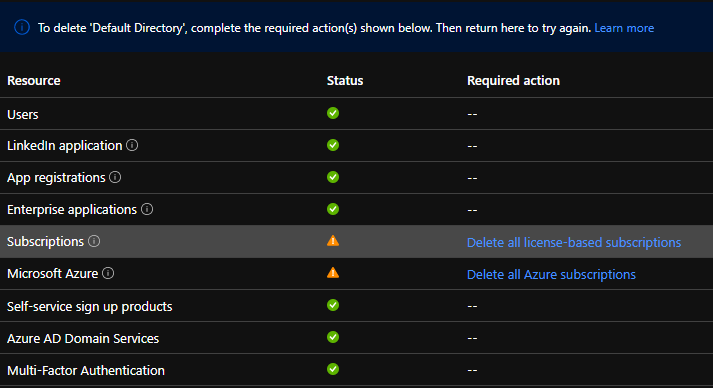
Task: Select the Azure AD Domain Services row
Action: [x=356, y=338]
